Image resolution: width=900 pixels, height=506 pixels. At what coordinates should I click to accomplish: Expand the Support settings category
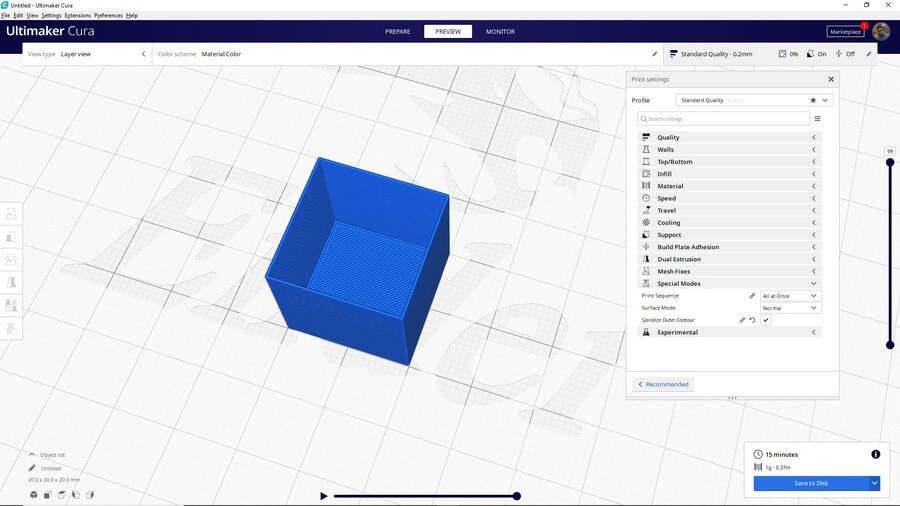tap(730, 235)
